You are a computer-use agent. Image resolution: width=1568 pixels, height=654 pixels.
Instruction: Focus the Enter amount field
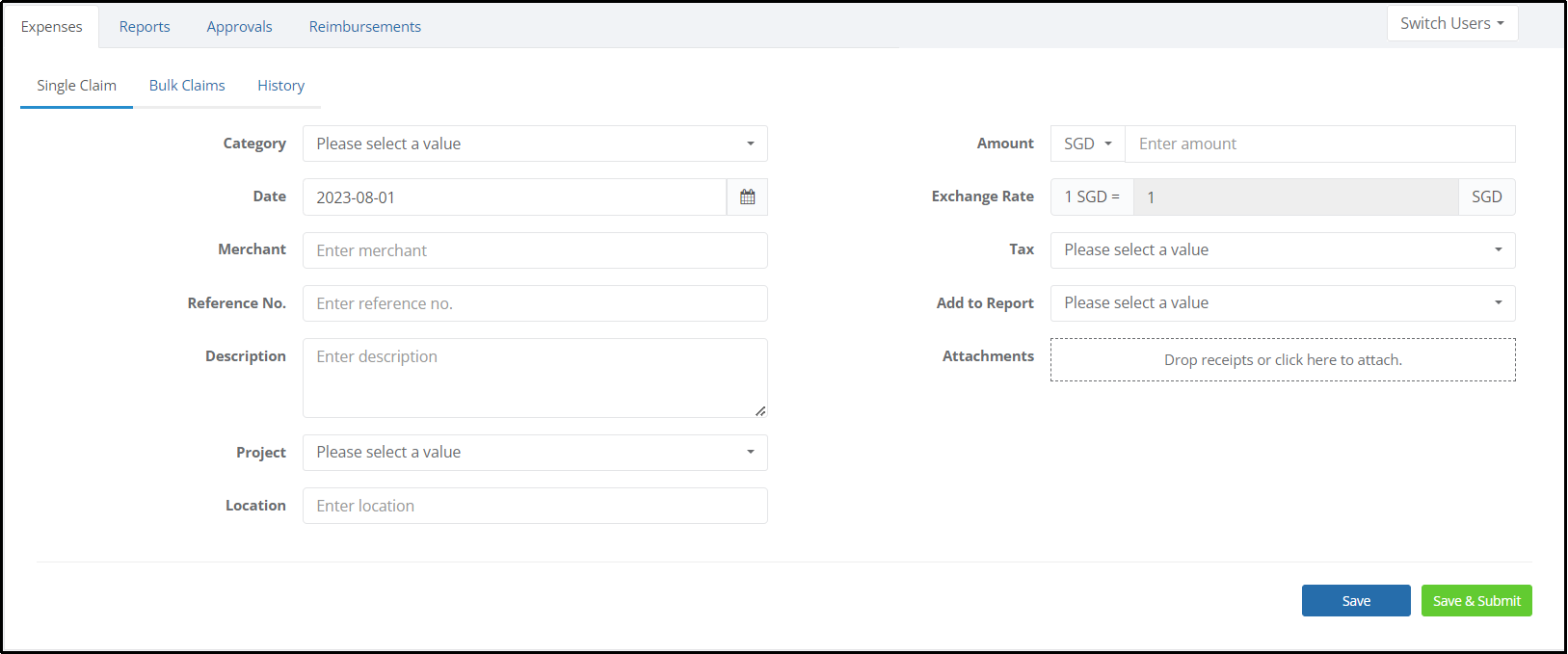[x=1320, y=144]
